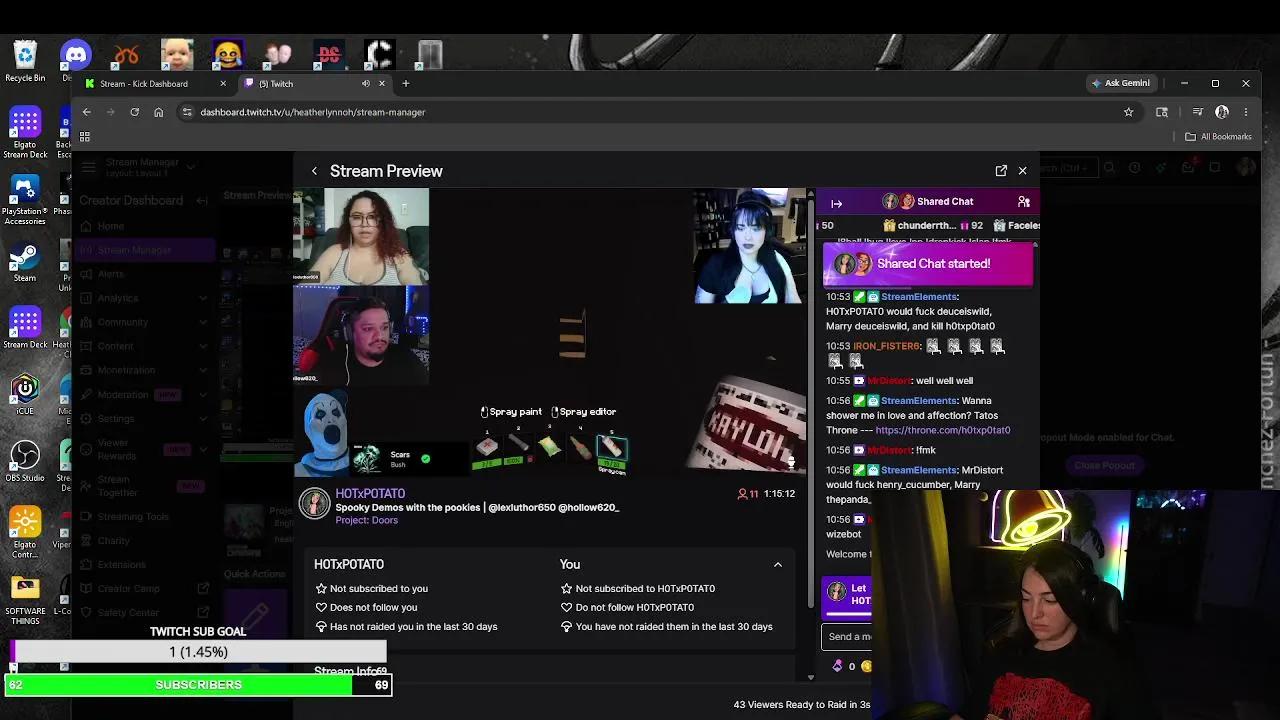Viewport: 1280px width, 720px height.
Task: Click StreamElements username in 10:53 message
Action: [x=919, y=297]
